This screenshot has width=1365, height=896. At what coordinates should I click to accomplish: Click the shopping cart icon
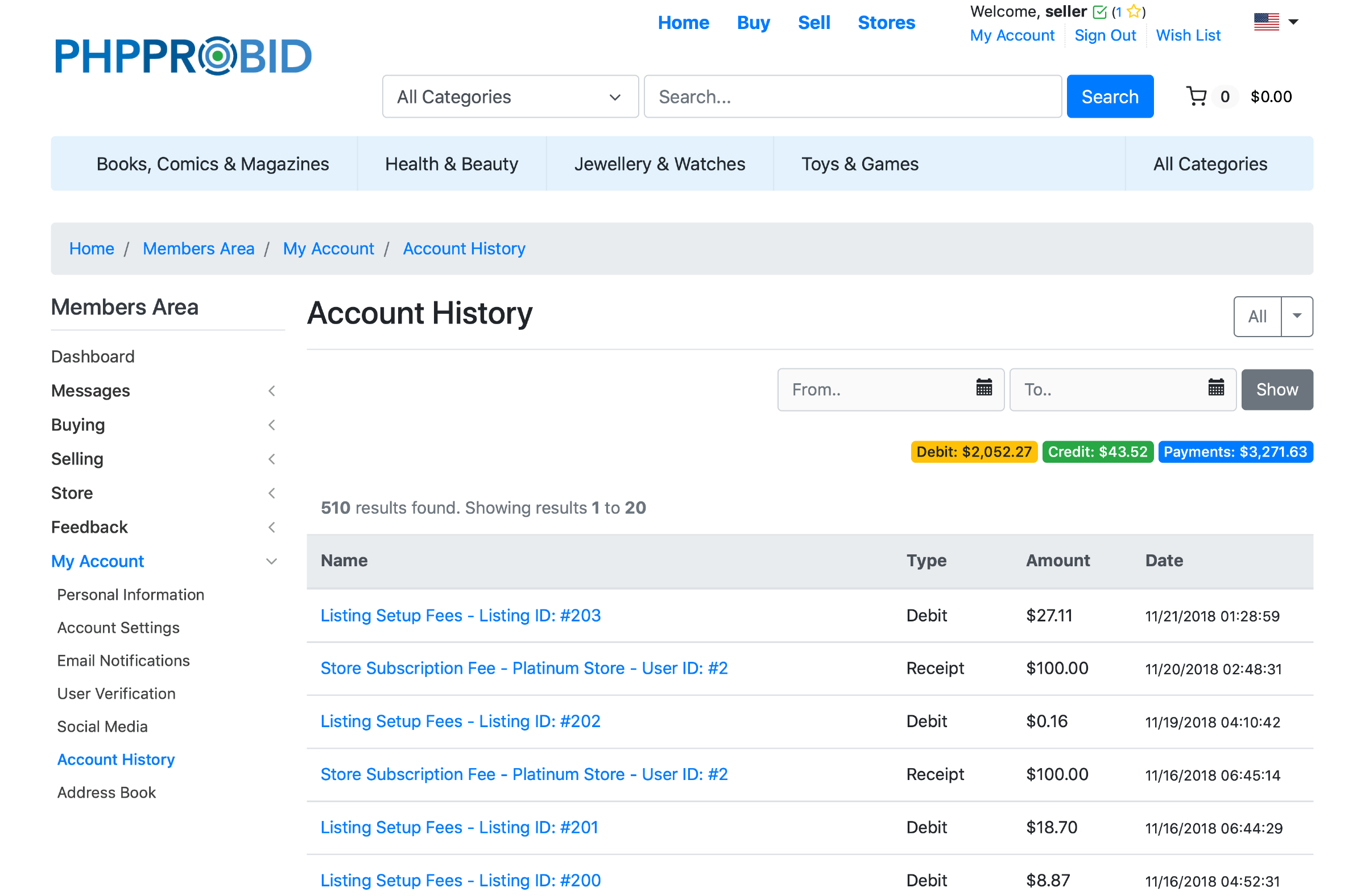(x=1196, y=96)
